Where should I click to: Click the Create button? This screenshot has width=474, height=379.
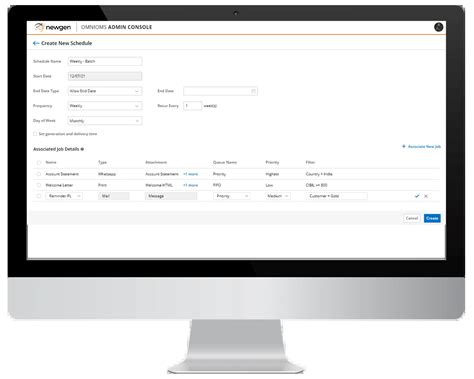432,218
